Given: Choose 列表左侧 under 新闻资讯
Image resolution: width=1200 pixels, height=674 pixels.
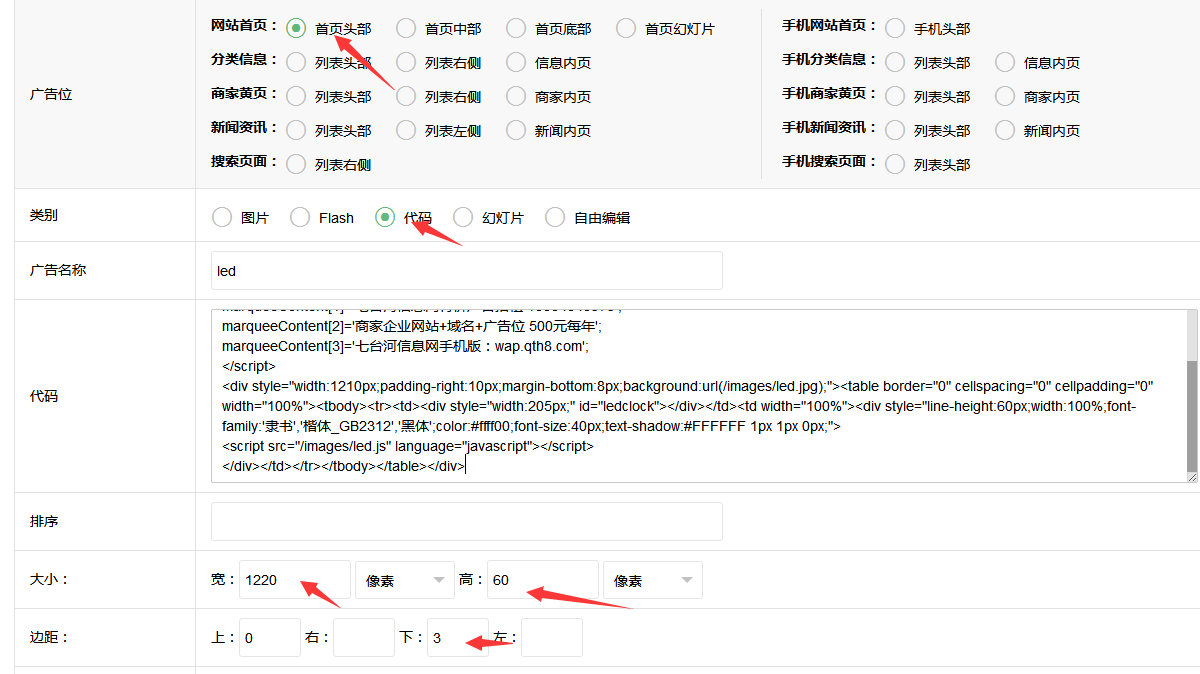Looking at the screenshot, I should pos(406,130).
